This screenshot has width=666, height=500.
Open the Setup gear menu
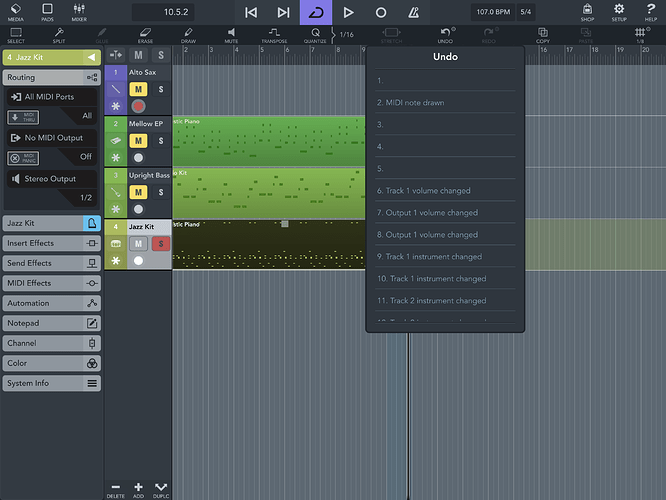[x=619, y=12]
